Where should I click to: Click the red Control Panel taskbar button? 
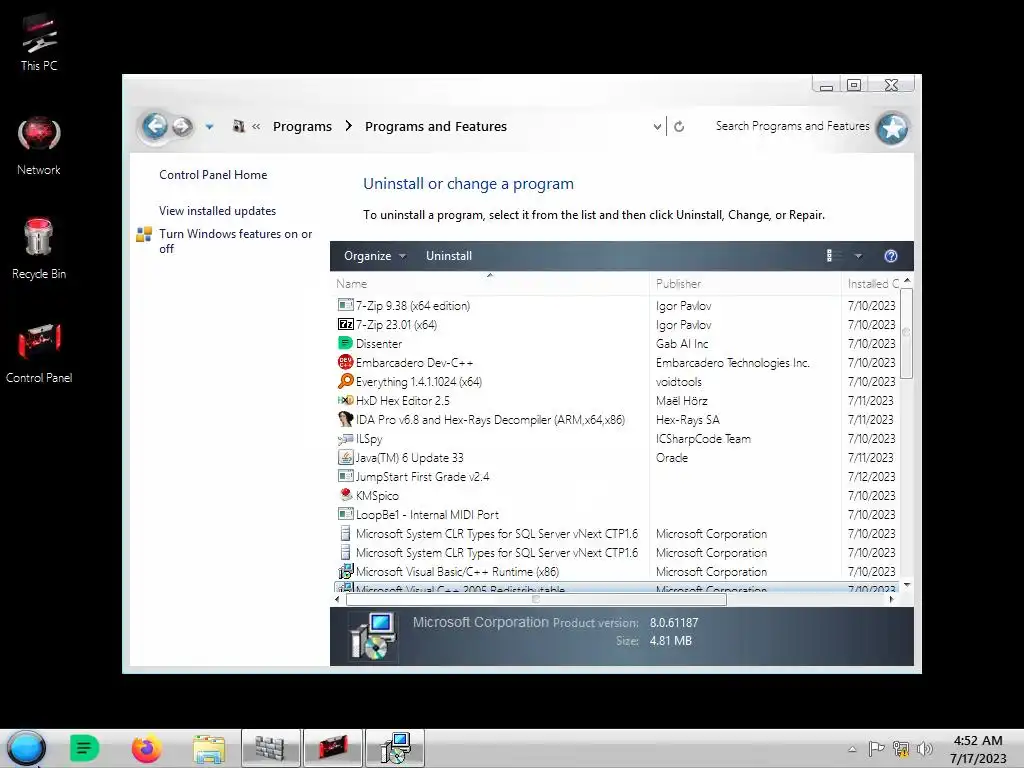coord(333,748)
